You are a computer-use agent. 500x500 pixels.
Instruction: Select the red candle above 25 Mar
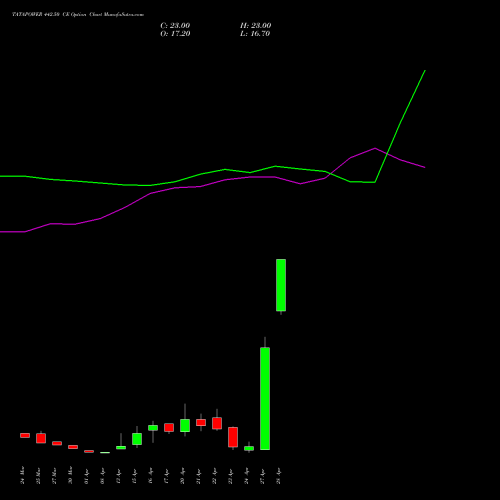click(x=41, y=438)
